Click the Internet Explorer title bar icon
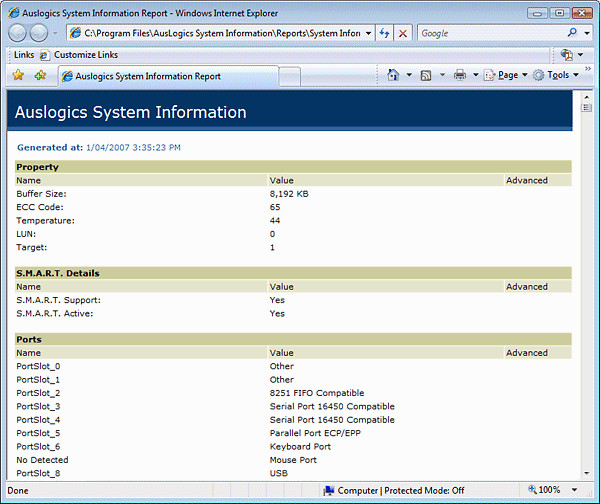600x504 pixels. click(x=14, y=13)
